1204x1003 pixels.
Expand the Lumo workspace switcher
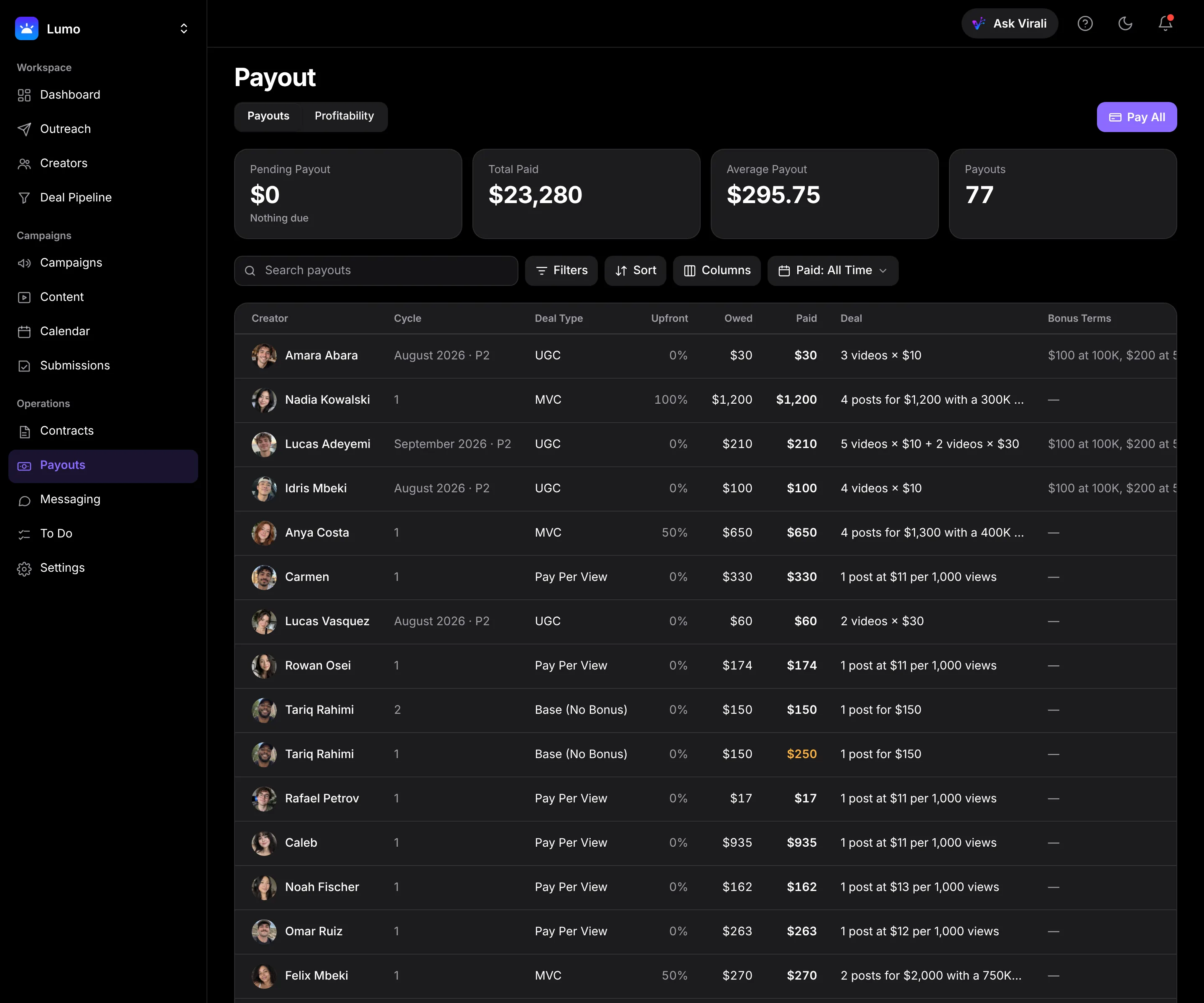(184, 29)
